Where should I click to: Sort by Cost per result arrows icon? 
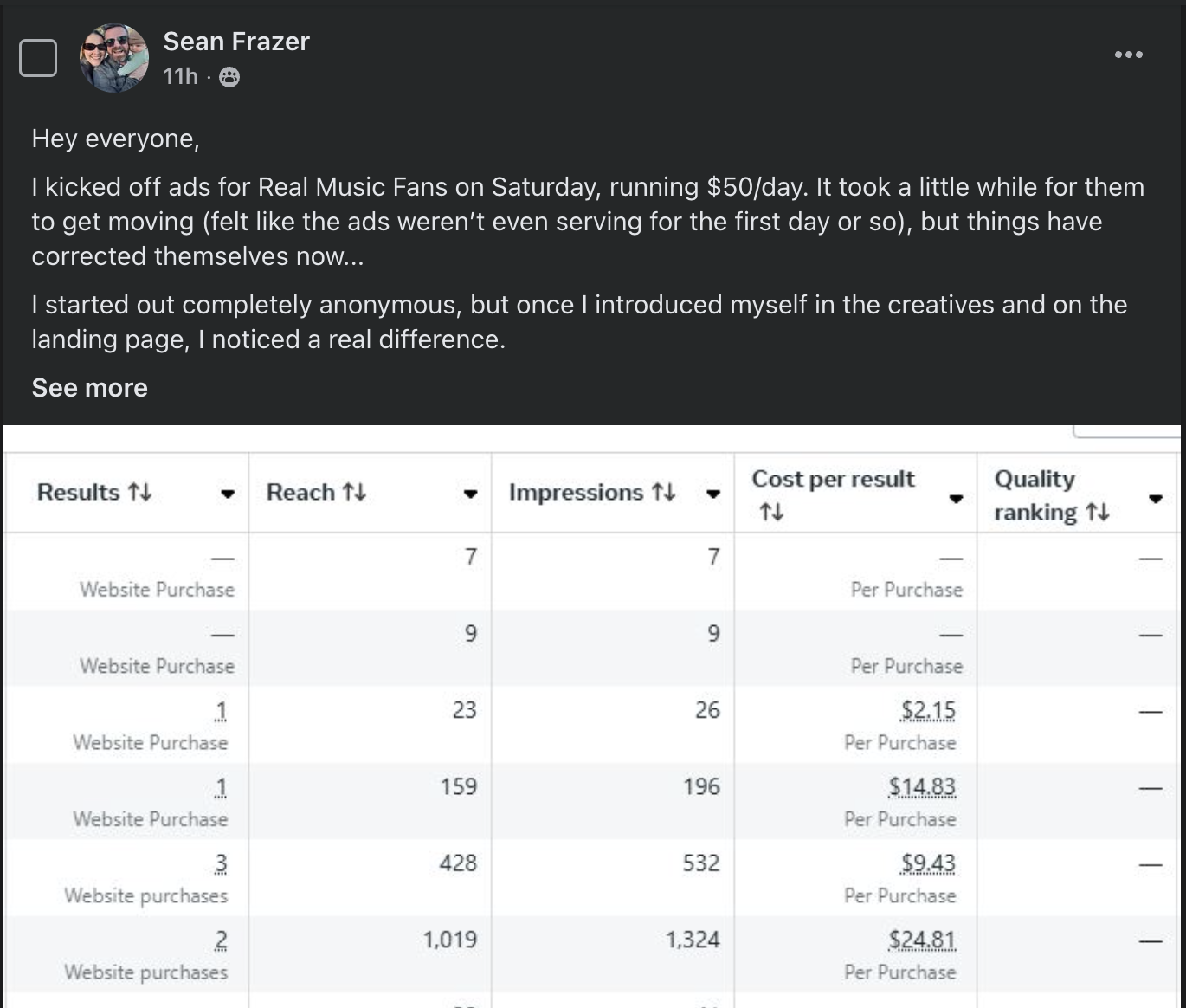770,513
